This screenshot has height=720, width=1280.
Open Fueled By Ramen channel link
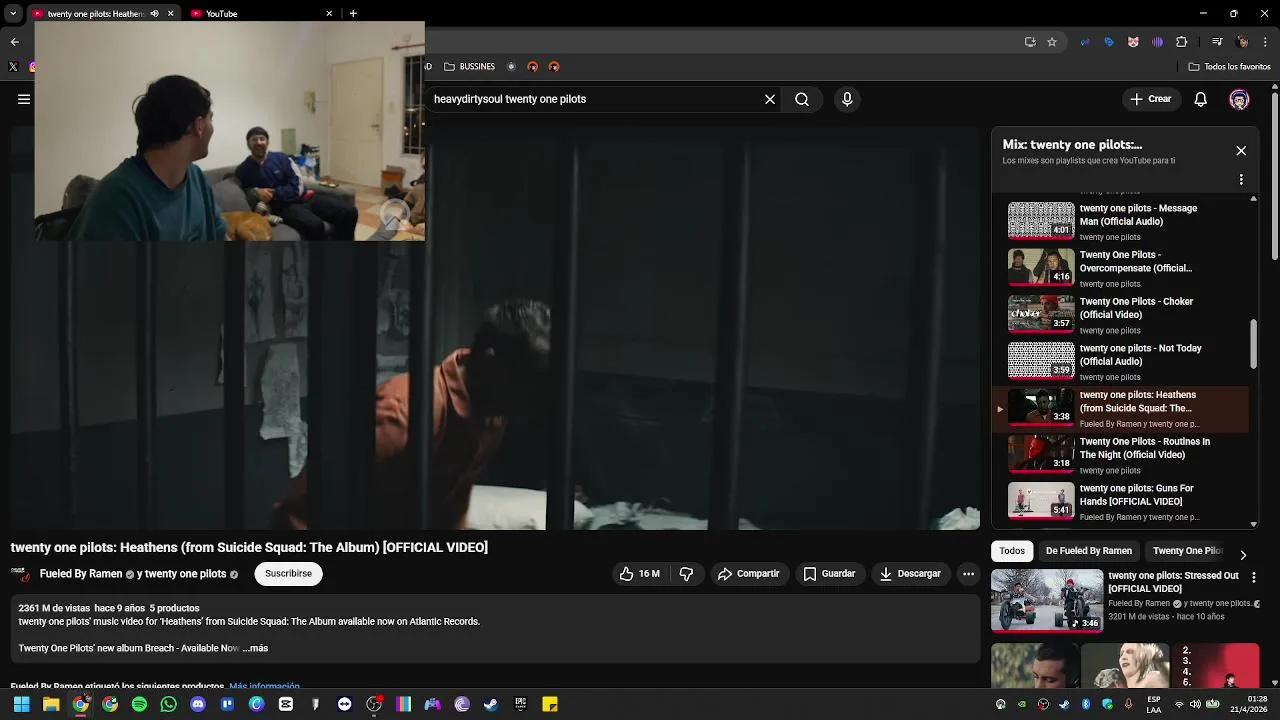81,574
